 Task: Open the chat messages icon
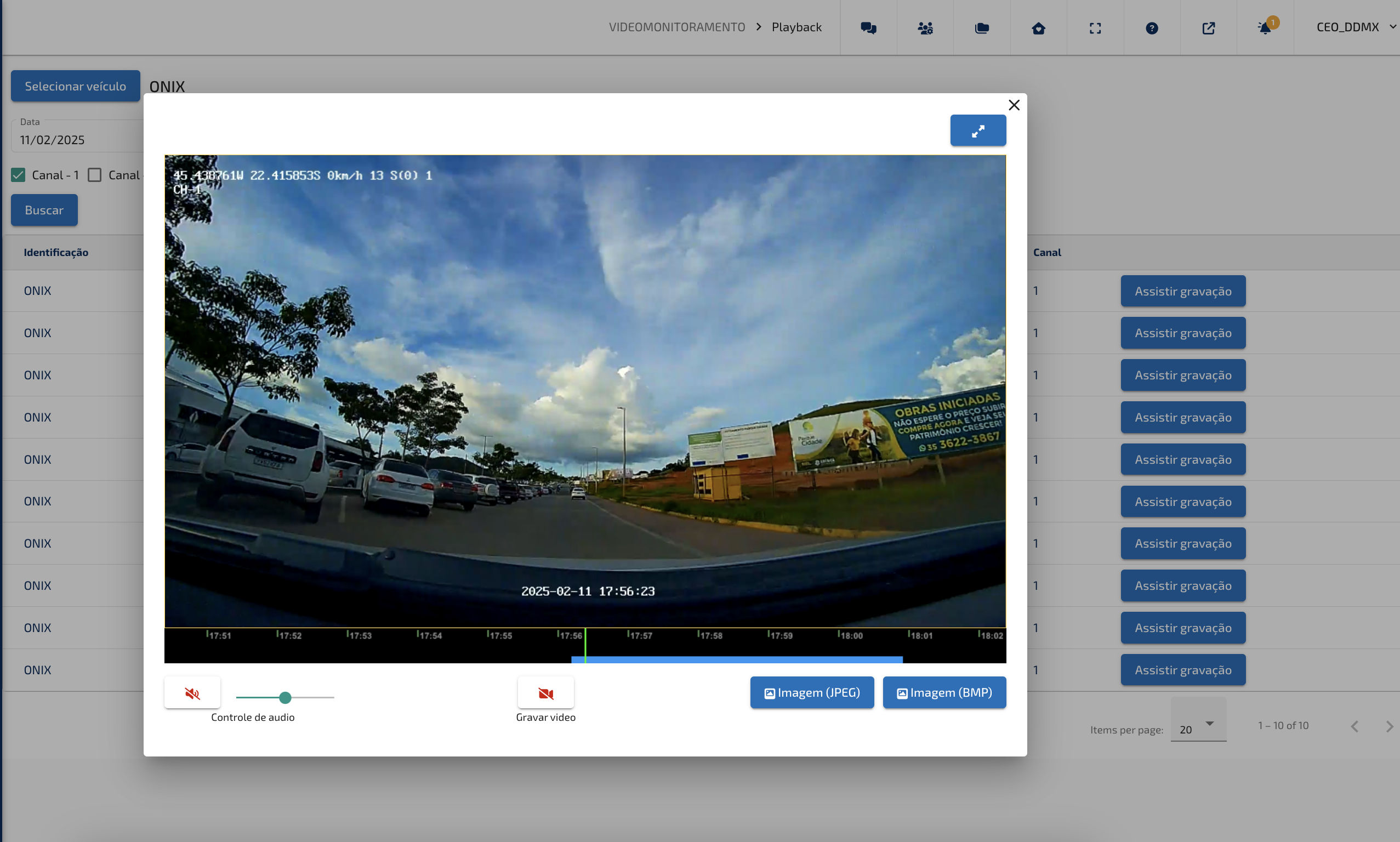coord(868,28)
